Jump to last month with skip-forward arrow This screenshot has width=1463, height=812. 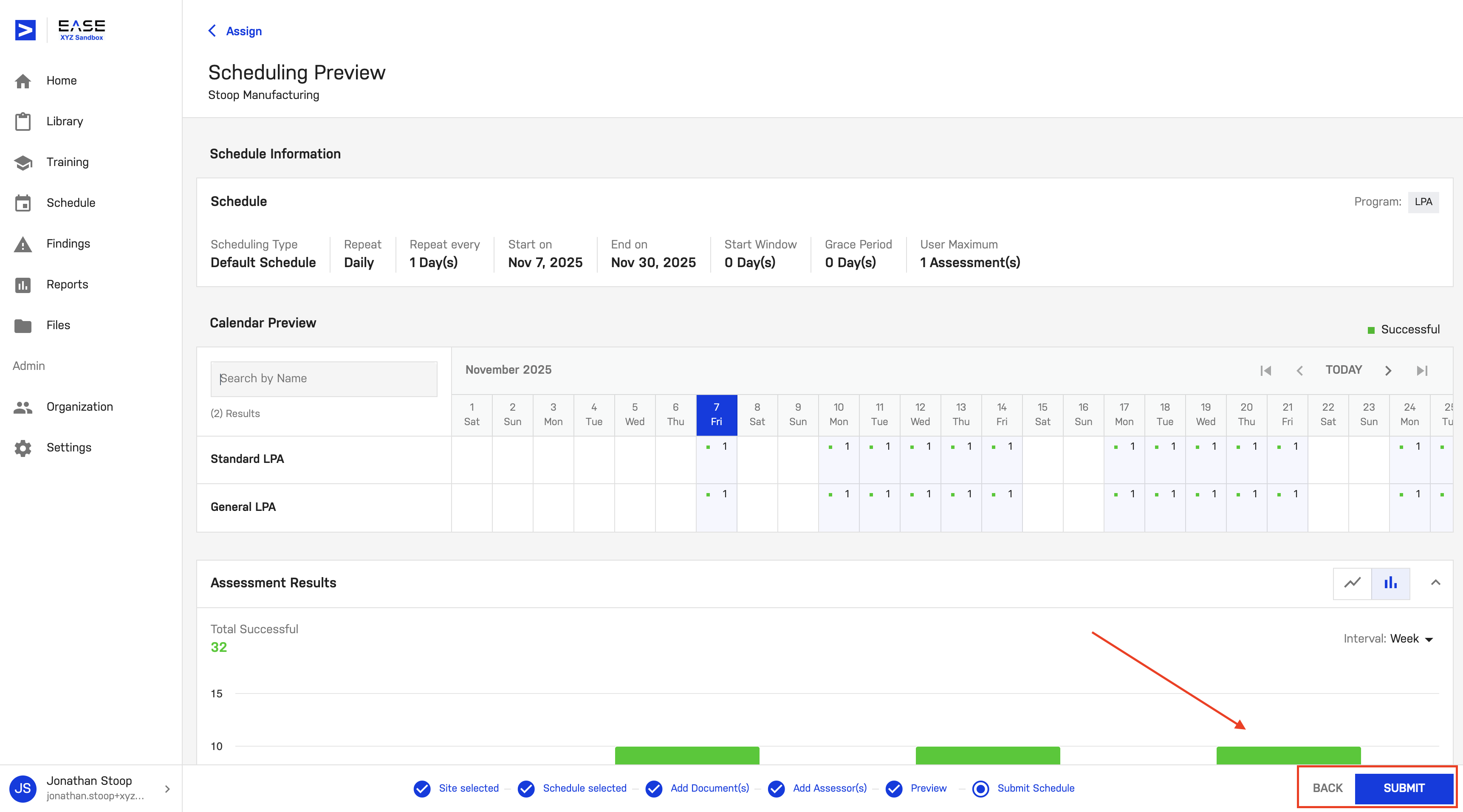(x=1422, y=370)
